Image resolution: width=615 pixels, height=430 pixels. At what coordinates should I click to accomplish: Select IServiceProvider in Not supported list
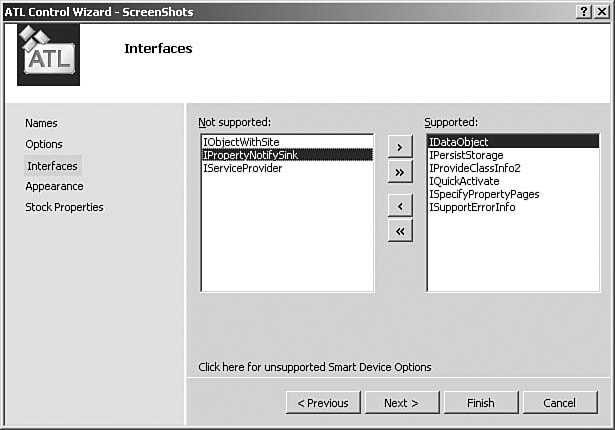click(287, 168)
